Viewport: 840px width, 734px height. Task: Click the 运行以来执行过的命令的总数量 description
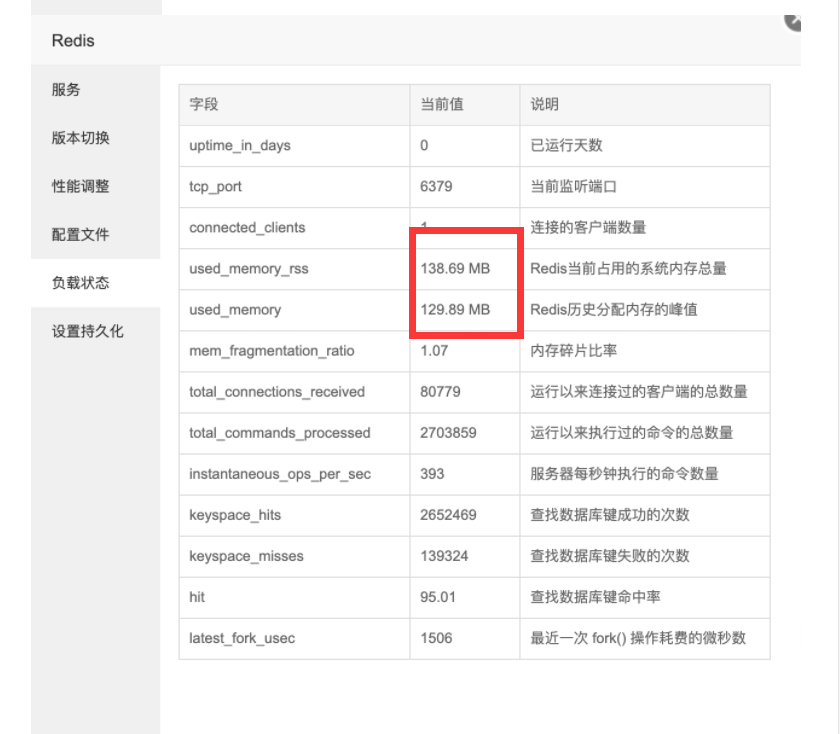tap(632, 433)
